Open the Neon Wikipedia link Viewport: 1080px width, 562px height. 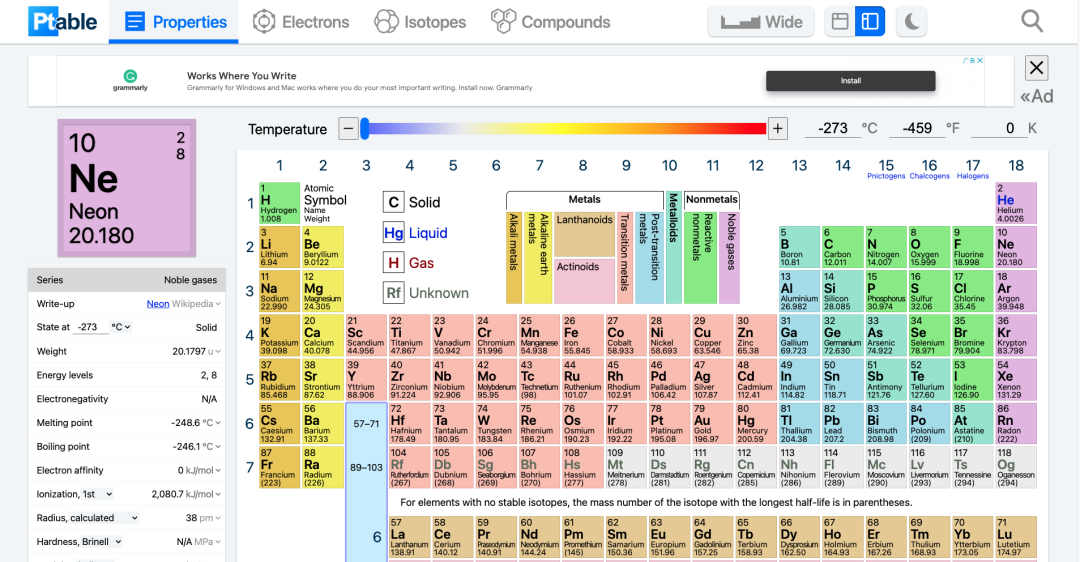coord(158,304)
